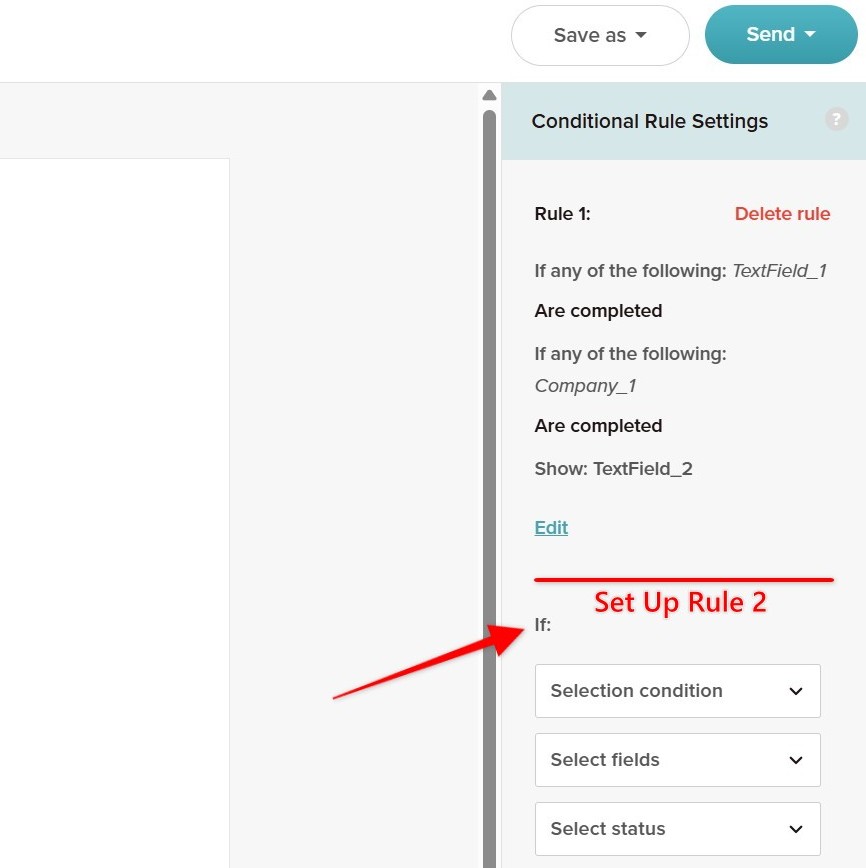The width and height of the screenshot is (866, 868).
Task: Click the TextField_1 condition field name
Action: (x=780, y=271)
